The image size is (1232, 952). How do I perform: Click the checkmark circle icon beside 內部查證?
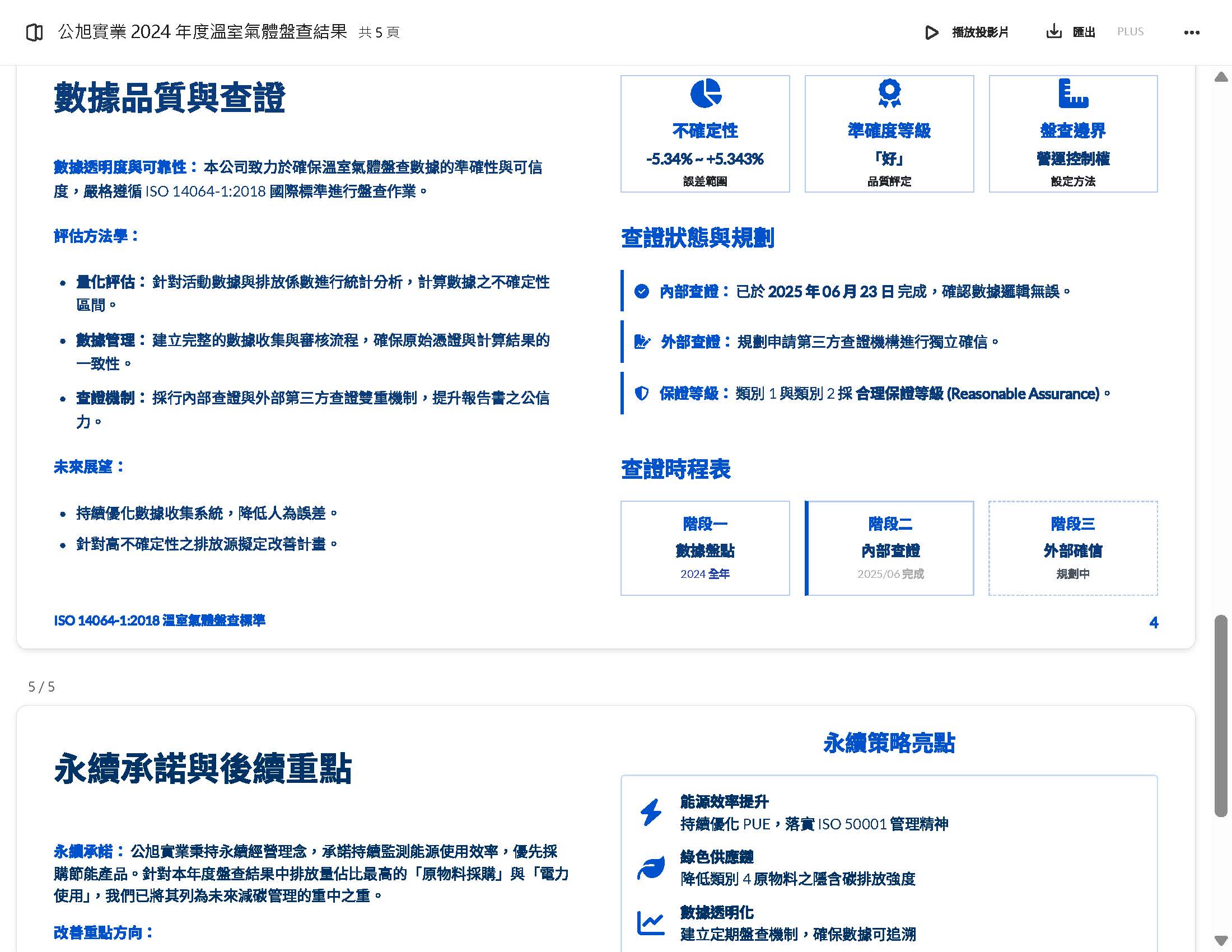coord(641,292)
